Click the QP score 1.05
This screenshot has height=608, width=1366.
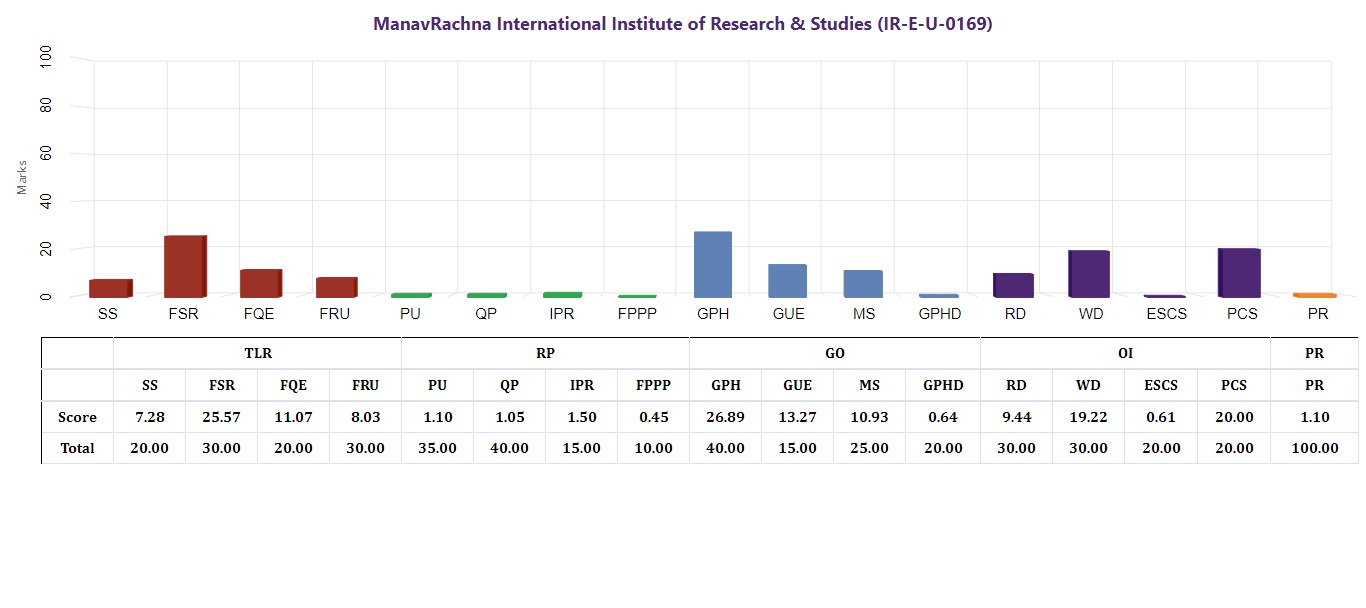click(x=510, y=417)
